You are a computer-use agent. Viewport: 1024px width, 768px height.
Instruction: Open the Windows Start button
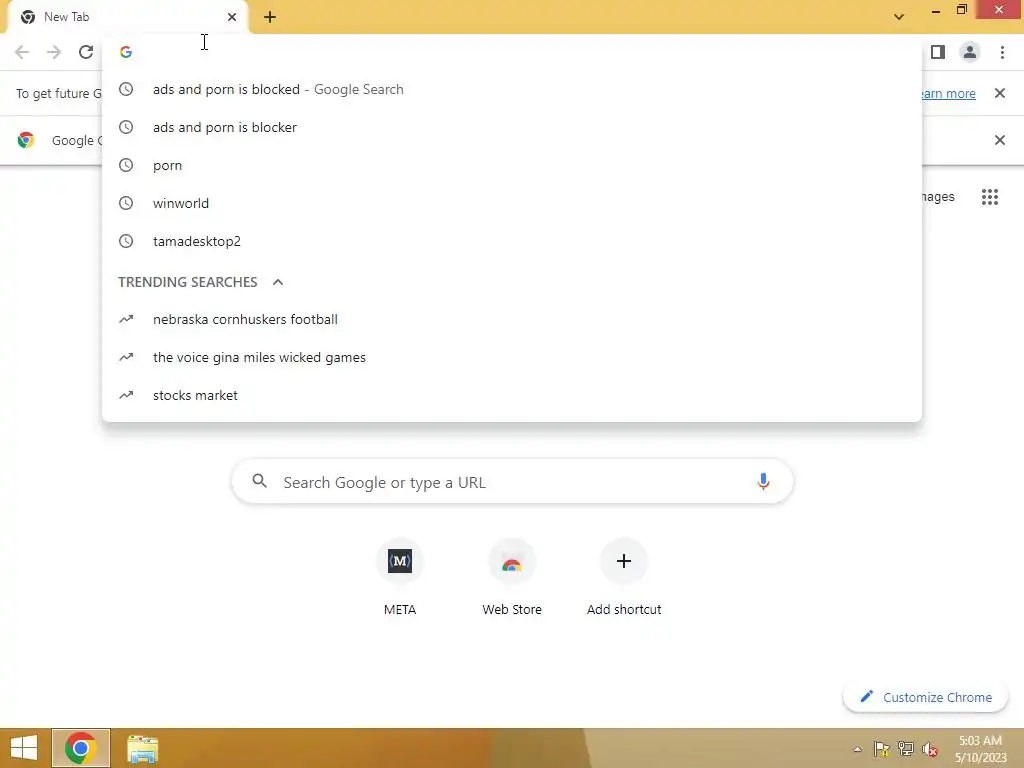[24, 748]
